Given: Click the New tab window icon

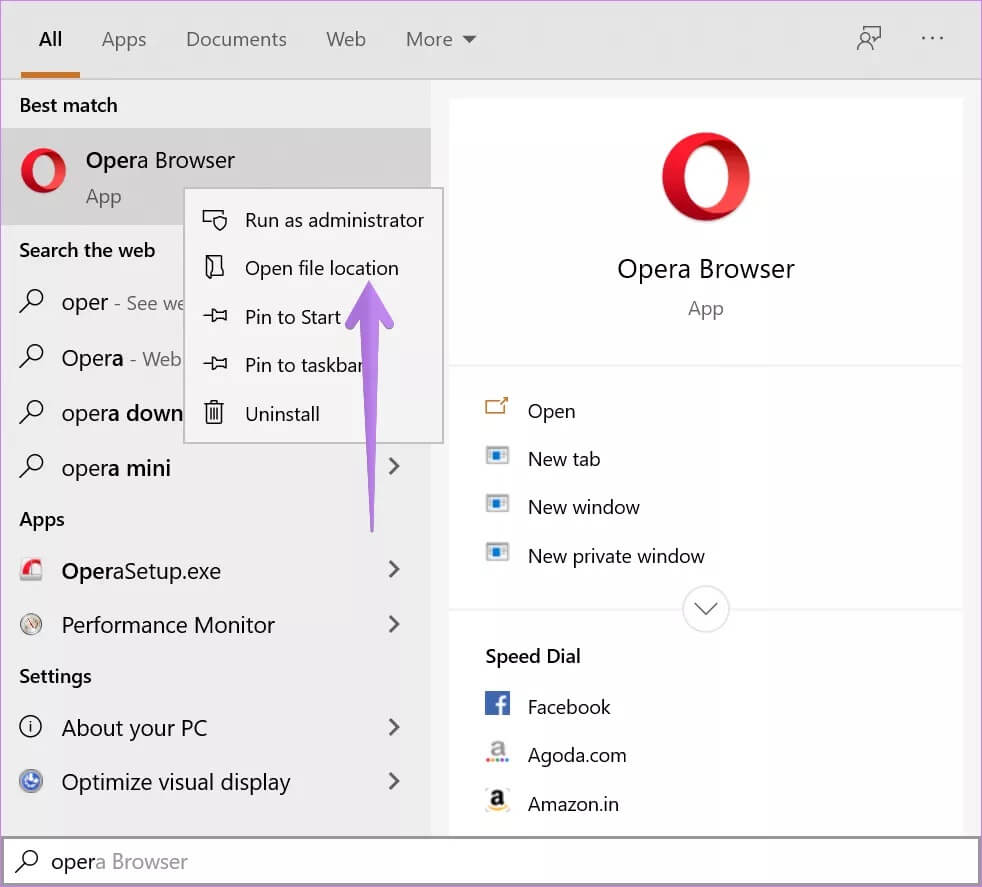Looking at the screenshot, I should click(497, 455).
